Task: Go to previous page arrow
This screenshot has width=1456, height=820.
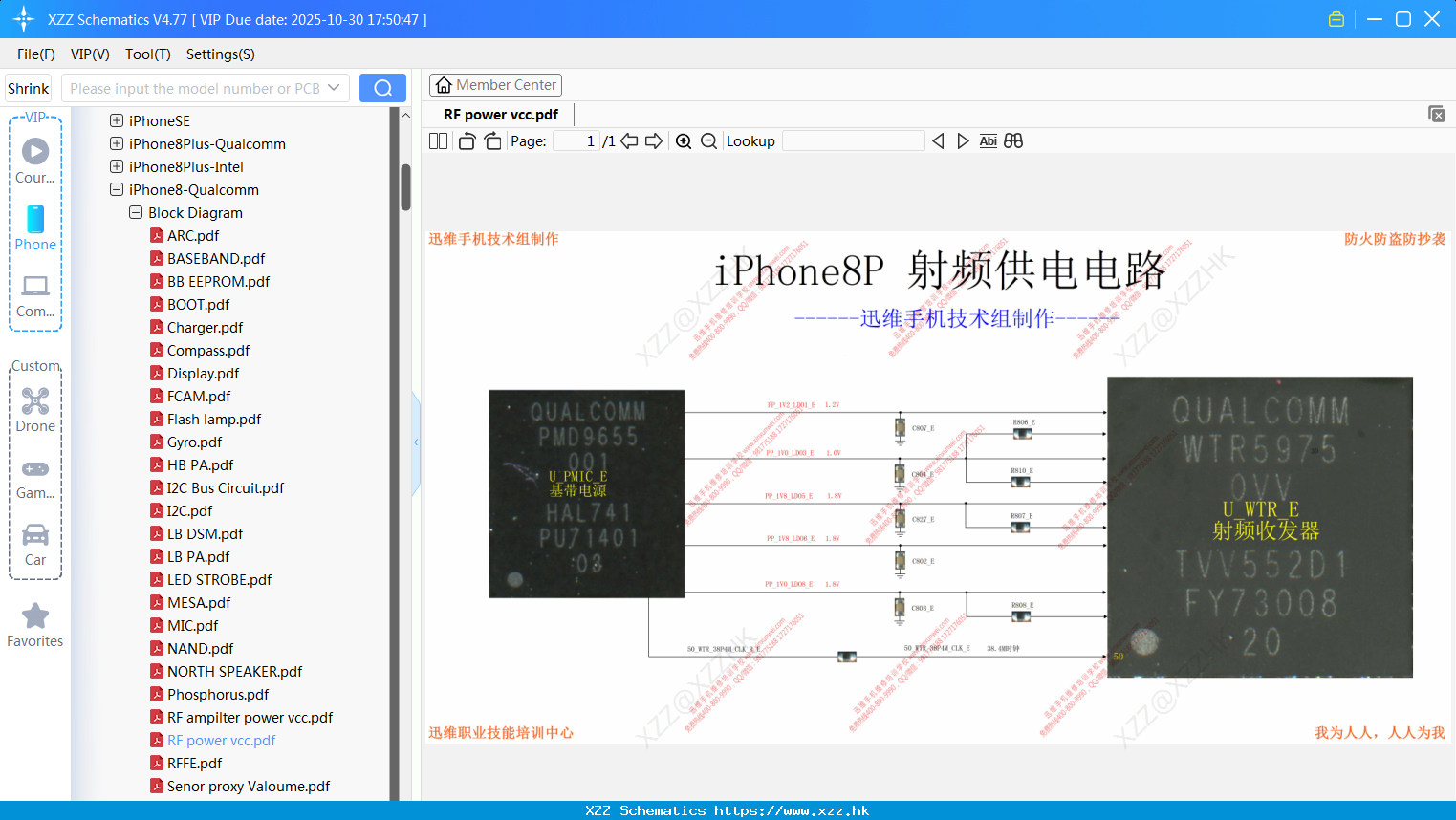Action: [629, 140]
